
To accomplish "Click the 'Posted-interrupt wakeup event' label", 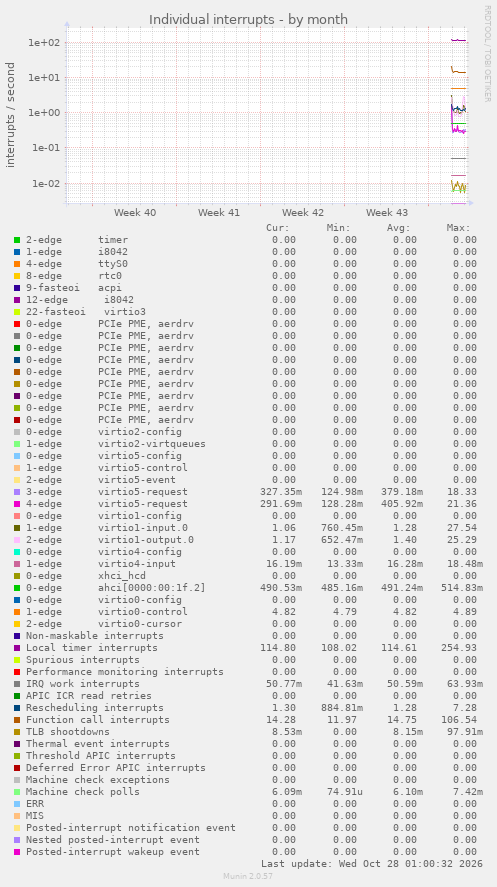I will point(113,852).
